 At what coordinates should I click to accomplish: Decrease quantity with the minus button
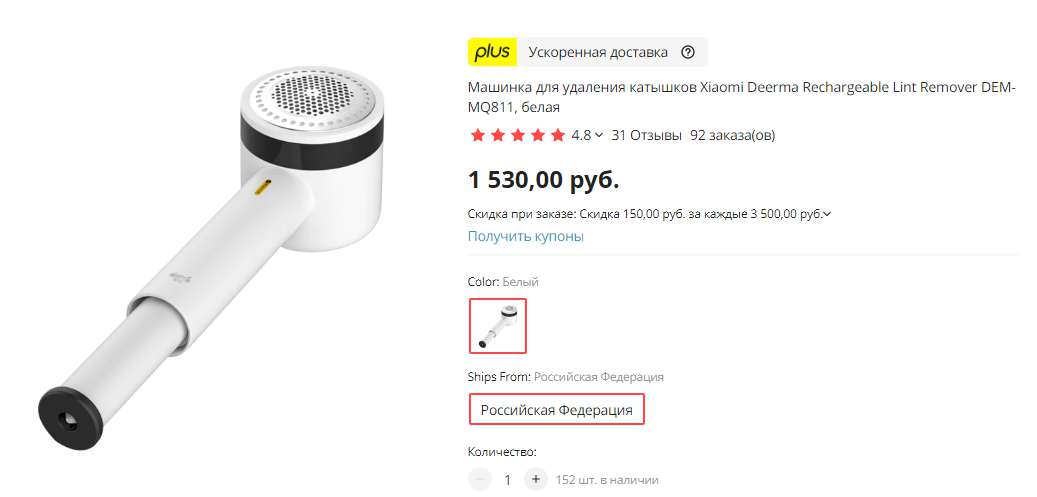coord(480,479)
